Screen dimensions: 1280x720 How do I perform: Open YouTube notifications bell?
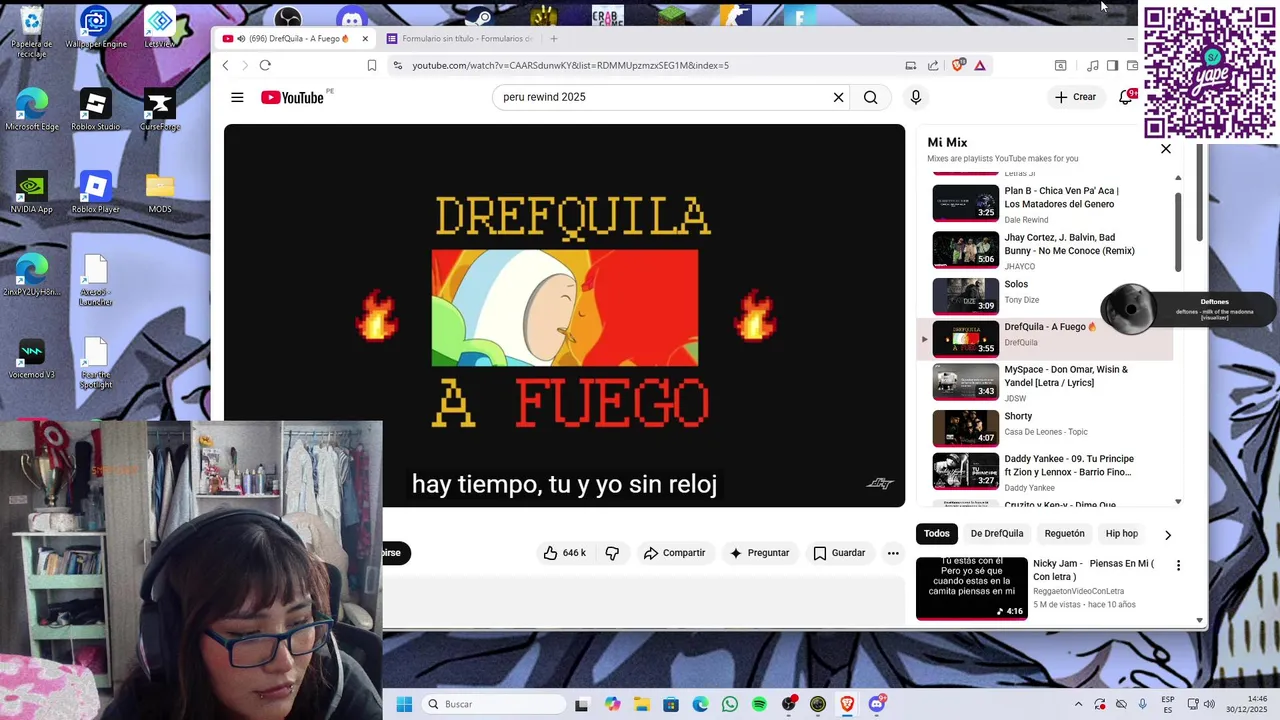[x=1125, y=97]
